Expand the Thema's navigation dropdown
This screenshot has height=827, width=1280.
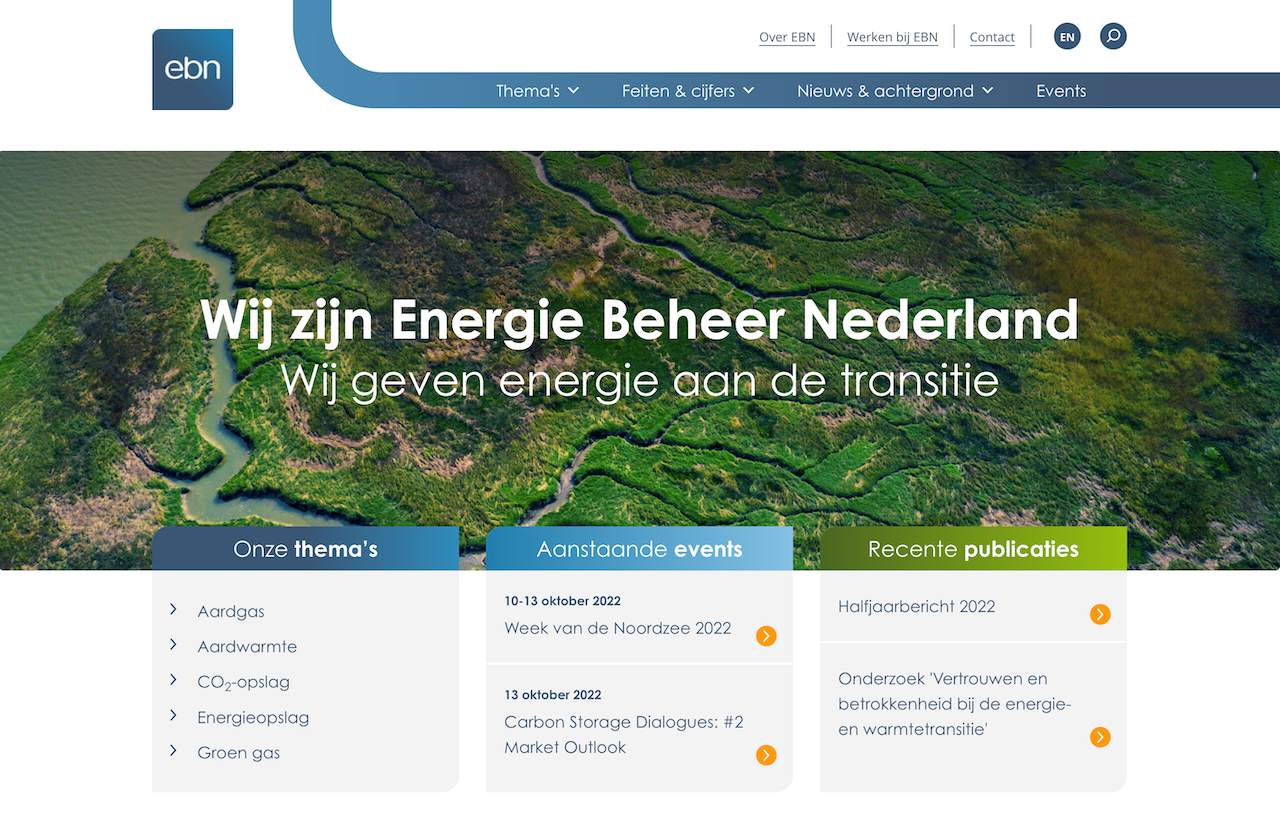[537, 90]
